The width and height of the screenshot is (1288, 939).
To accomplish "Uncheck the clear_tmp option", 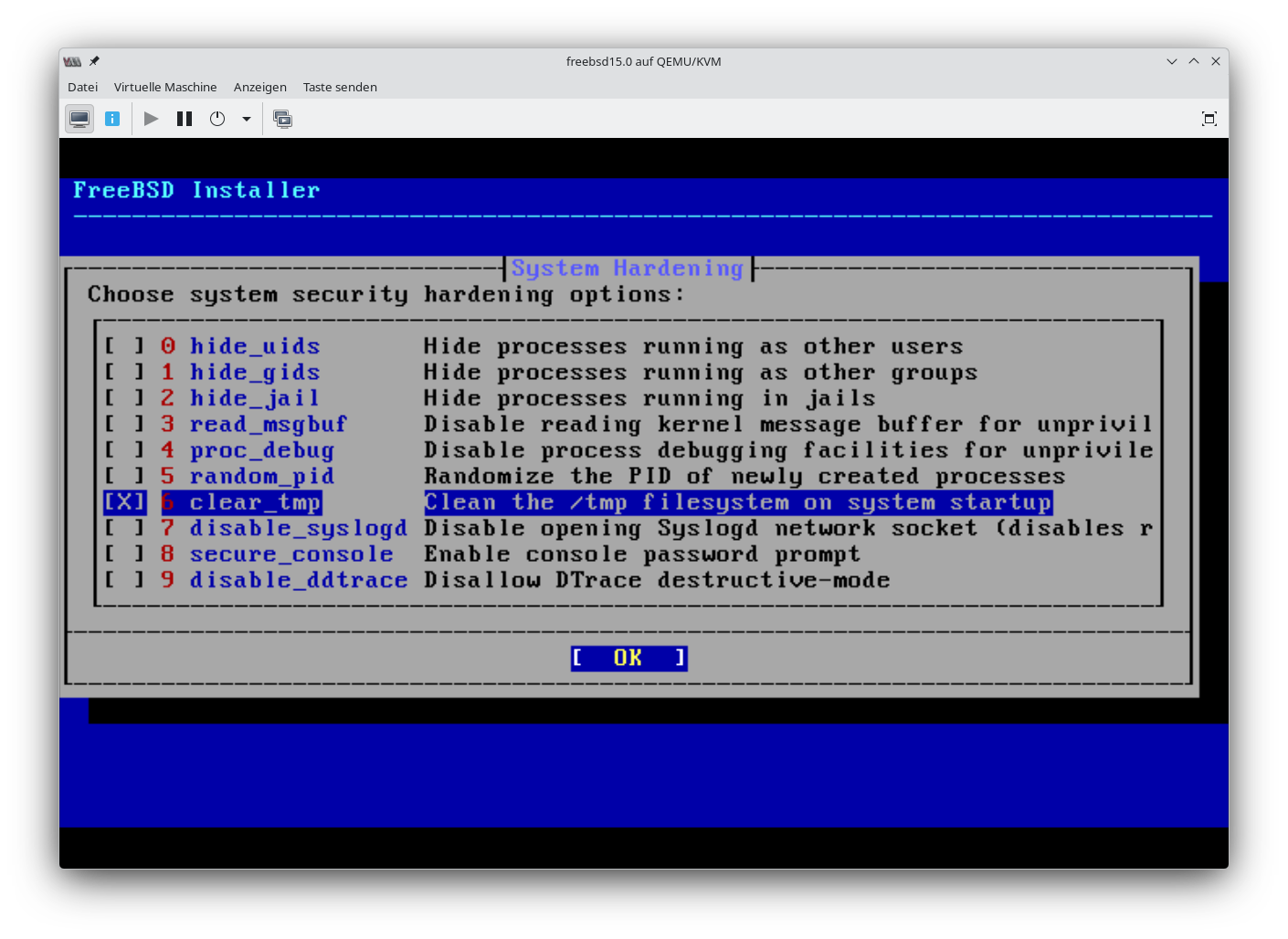I will click(124, 502).
